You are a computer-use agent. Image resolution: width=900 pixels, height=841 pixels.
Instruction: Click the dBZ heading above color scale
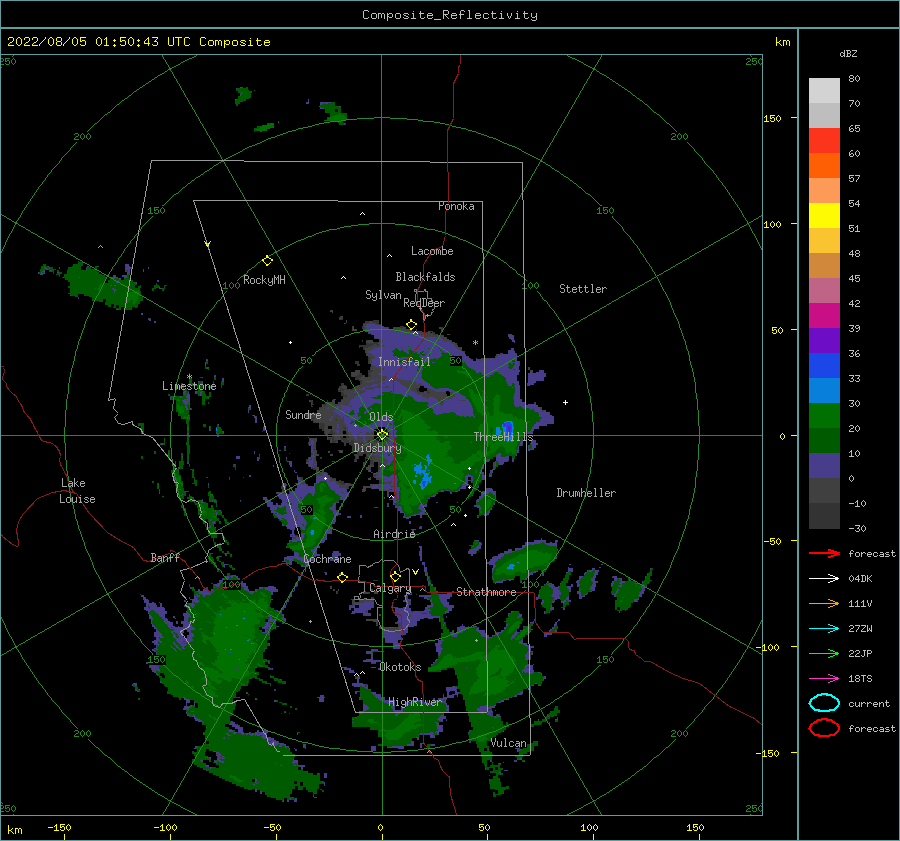[848, 53]
